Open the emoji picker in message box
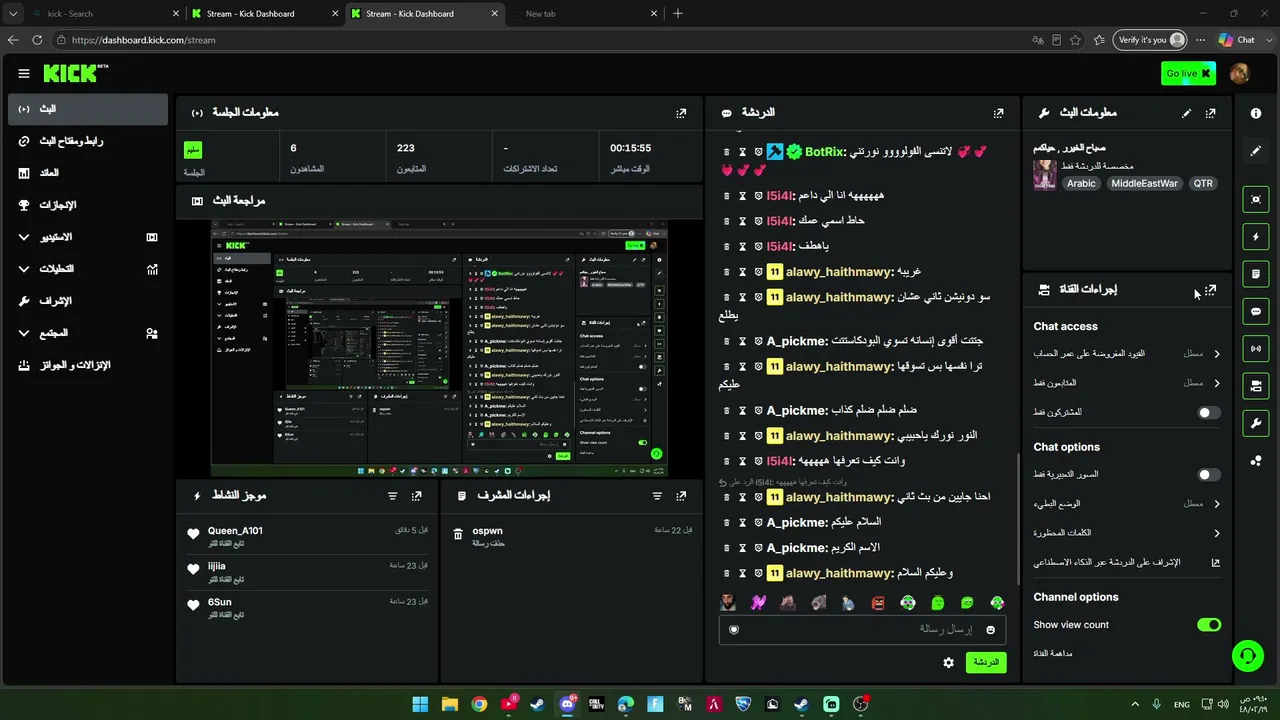This screenshot has height=720, width=1280. click(990, 629)
